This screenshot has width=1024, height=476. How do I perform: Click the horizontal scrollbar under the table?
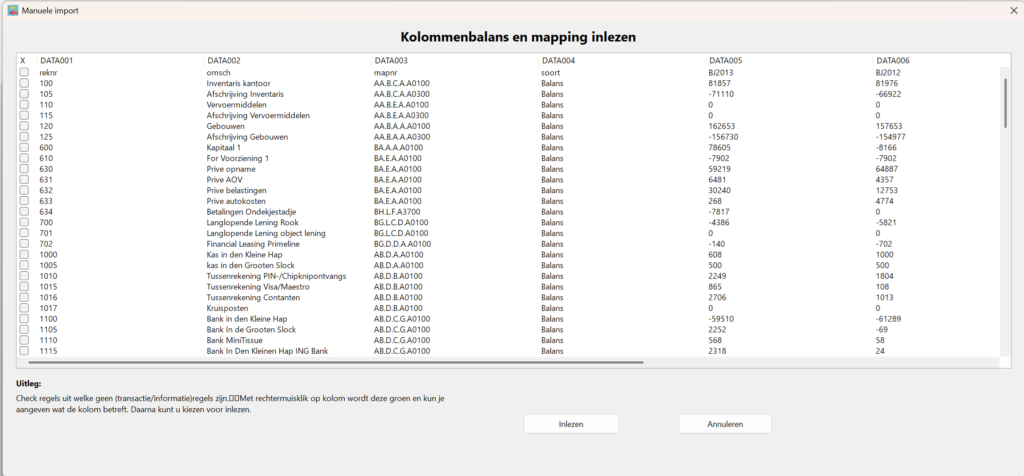pos(330,363)
